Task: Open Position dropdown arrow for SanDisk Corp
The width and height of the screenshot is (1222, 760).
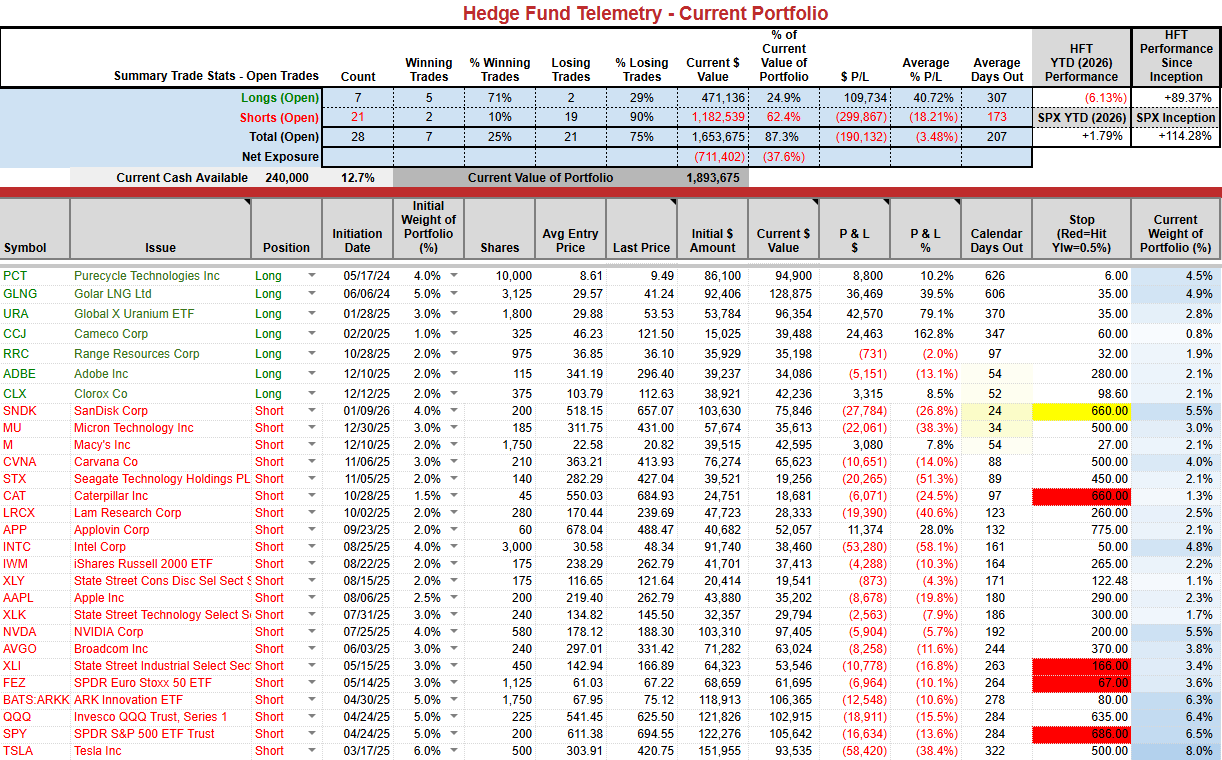Action: point(311,411)
